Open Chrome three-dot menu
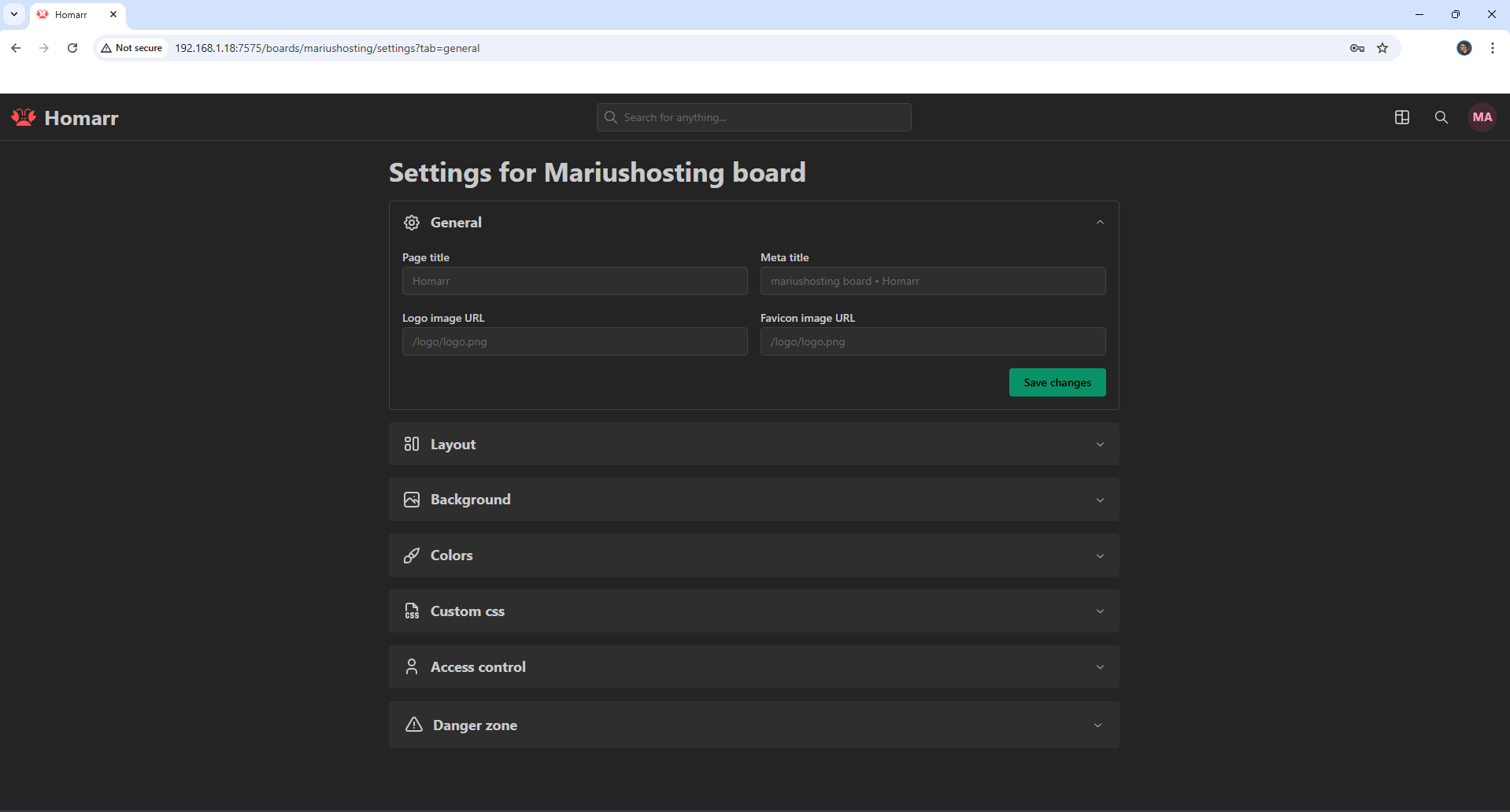Image resolution: width=1510 pixels, height=812 pixels. point(1493,48)
